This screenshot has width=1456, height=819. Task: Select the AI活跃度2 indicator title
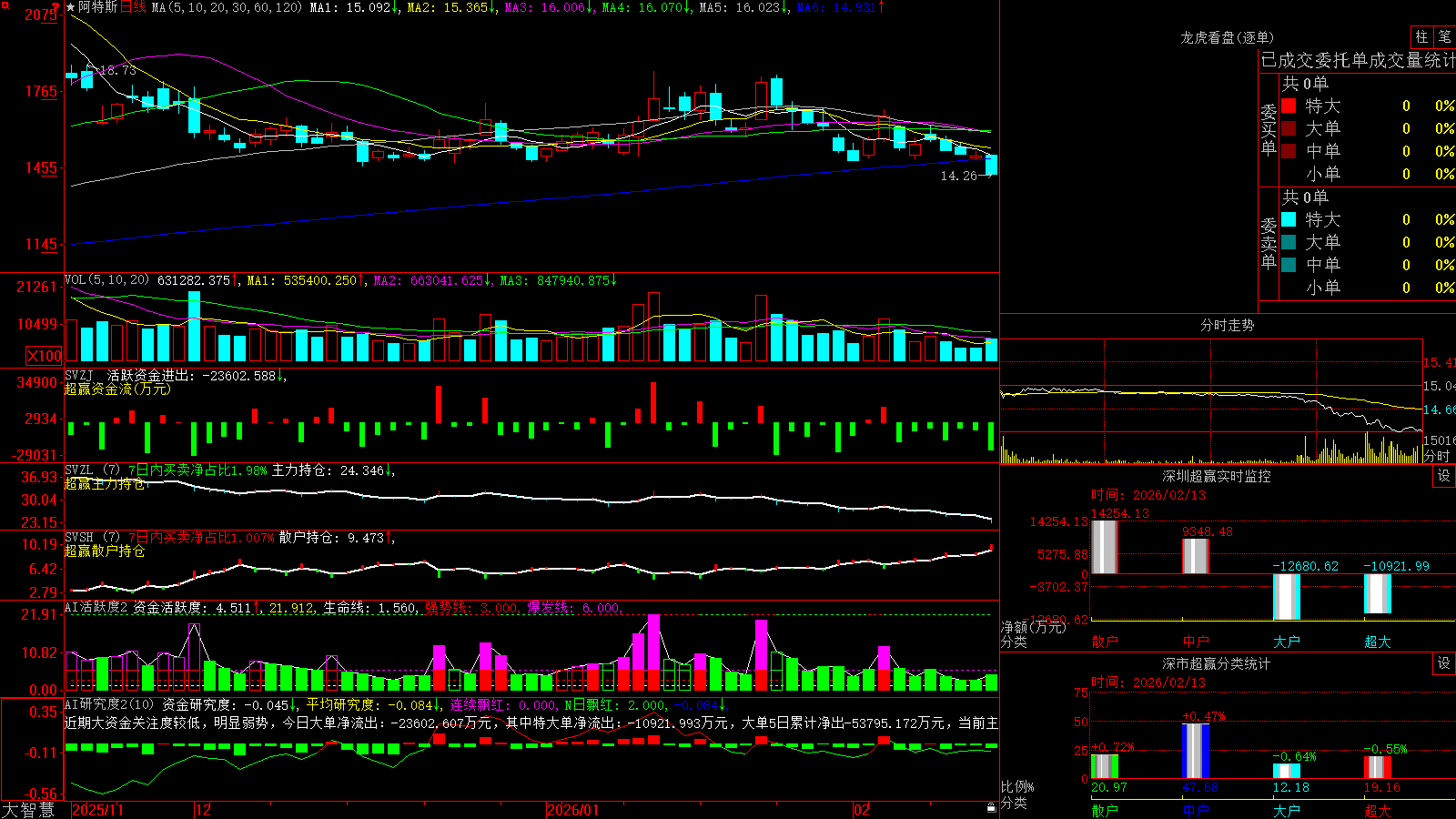[x=96, y=608]
